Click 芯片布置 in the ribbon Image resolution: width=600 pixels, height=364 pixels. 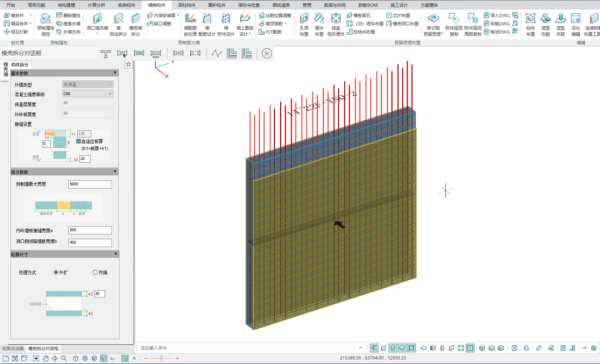[398, 15]
